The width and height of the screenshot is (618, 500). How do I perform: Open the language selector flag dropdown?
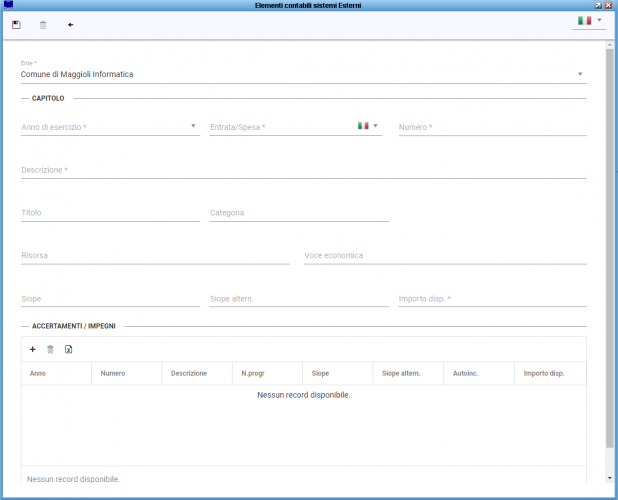point(589,20)
